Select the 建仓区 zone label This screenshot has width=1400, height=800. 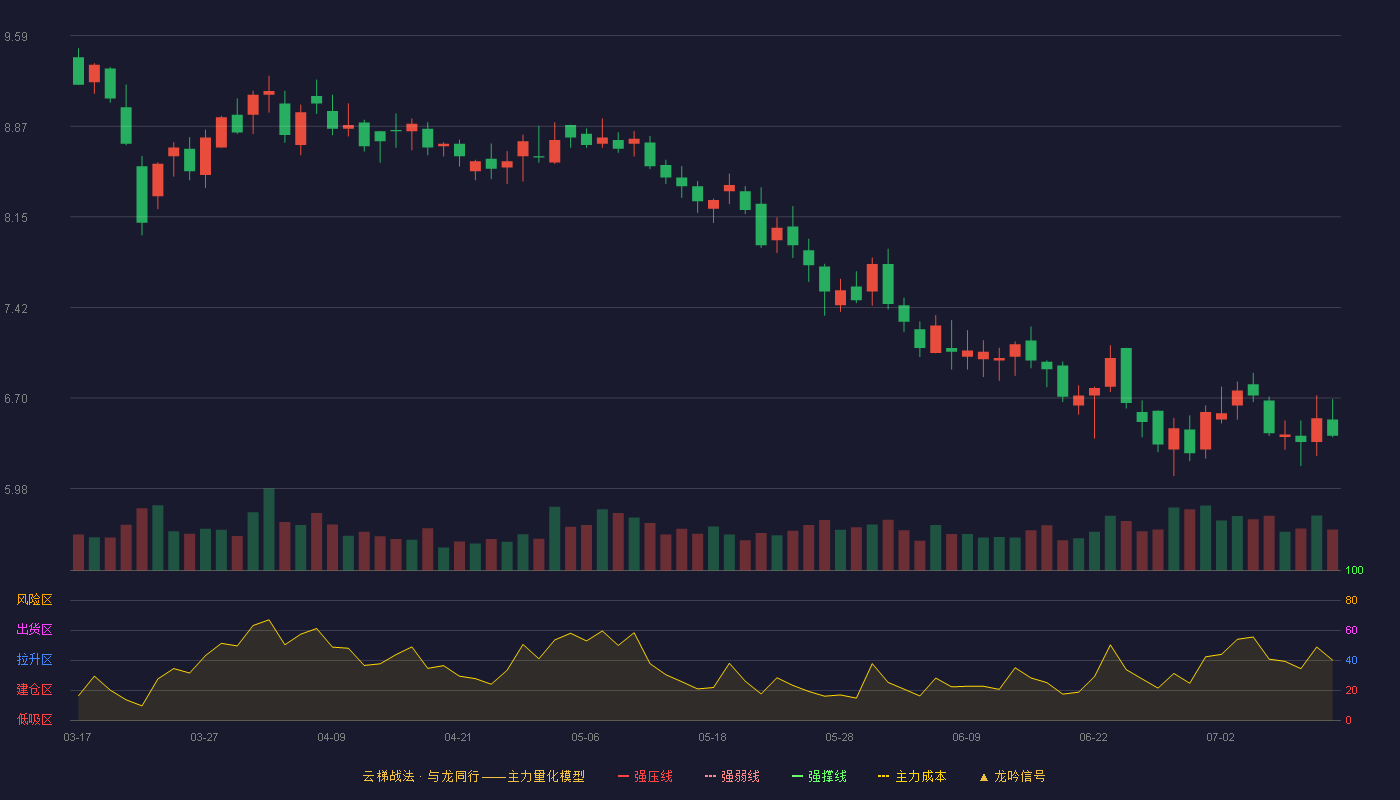point(34,690)
